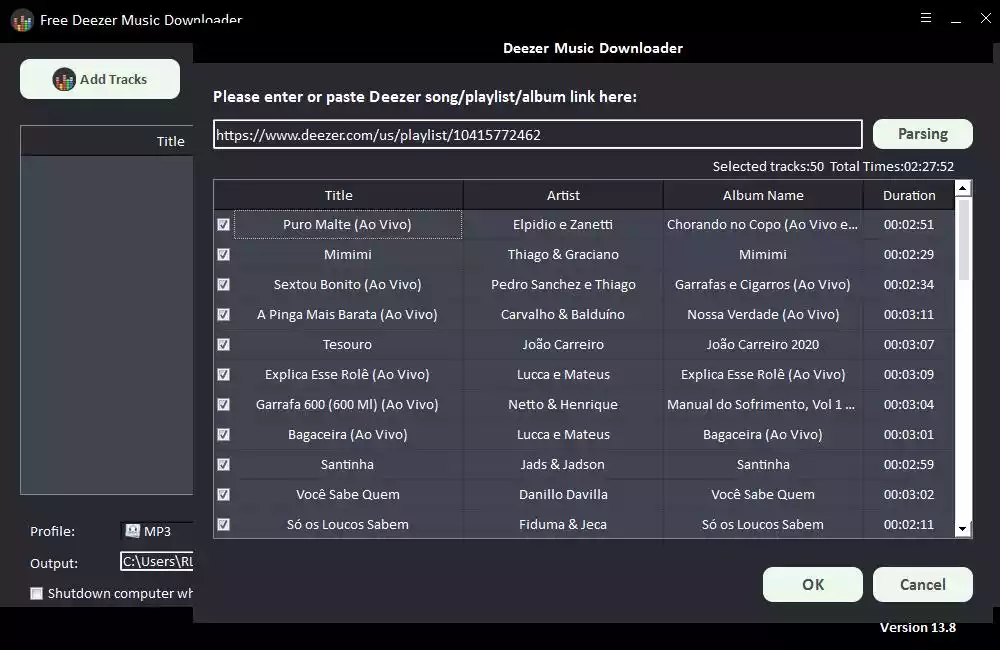
Task: Click the Cancel button
Action: pyautogui.click(x=922, y=584)
